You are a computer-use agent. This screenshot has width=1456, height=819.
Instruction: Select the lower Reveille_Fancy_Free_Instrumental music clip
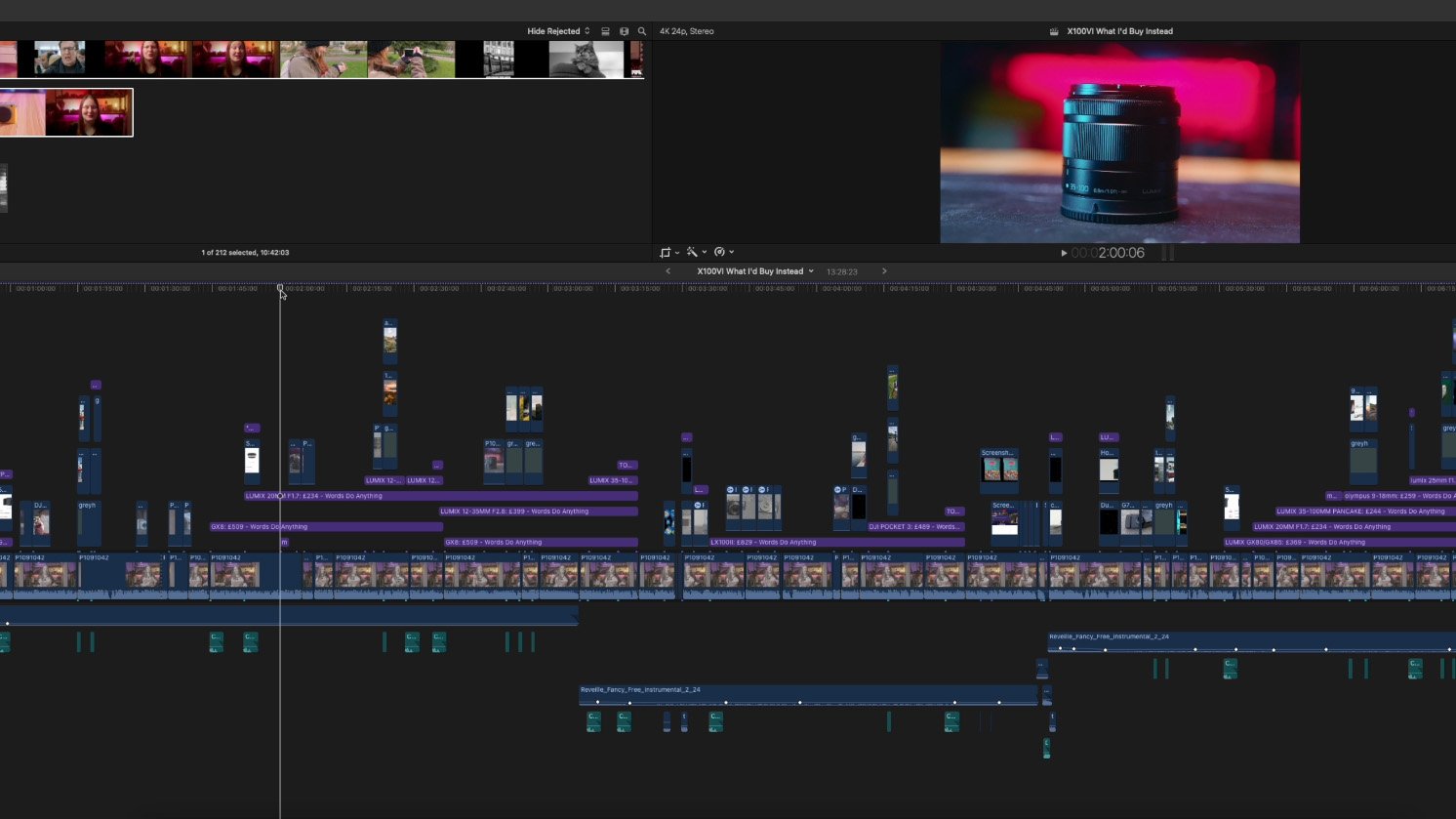click(808, 695)
